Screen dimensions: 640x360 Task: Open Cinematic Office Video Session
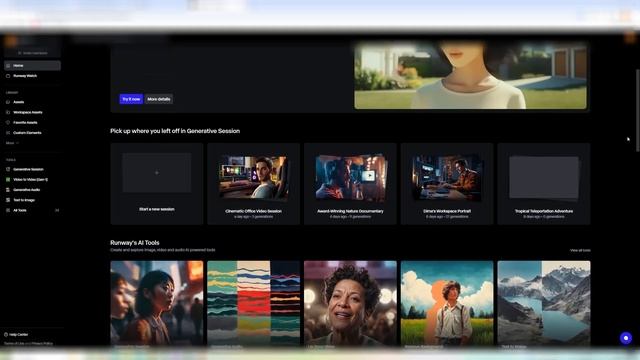pos(253,184)
